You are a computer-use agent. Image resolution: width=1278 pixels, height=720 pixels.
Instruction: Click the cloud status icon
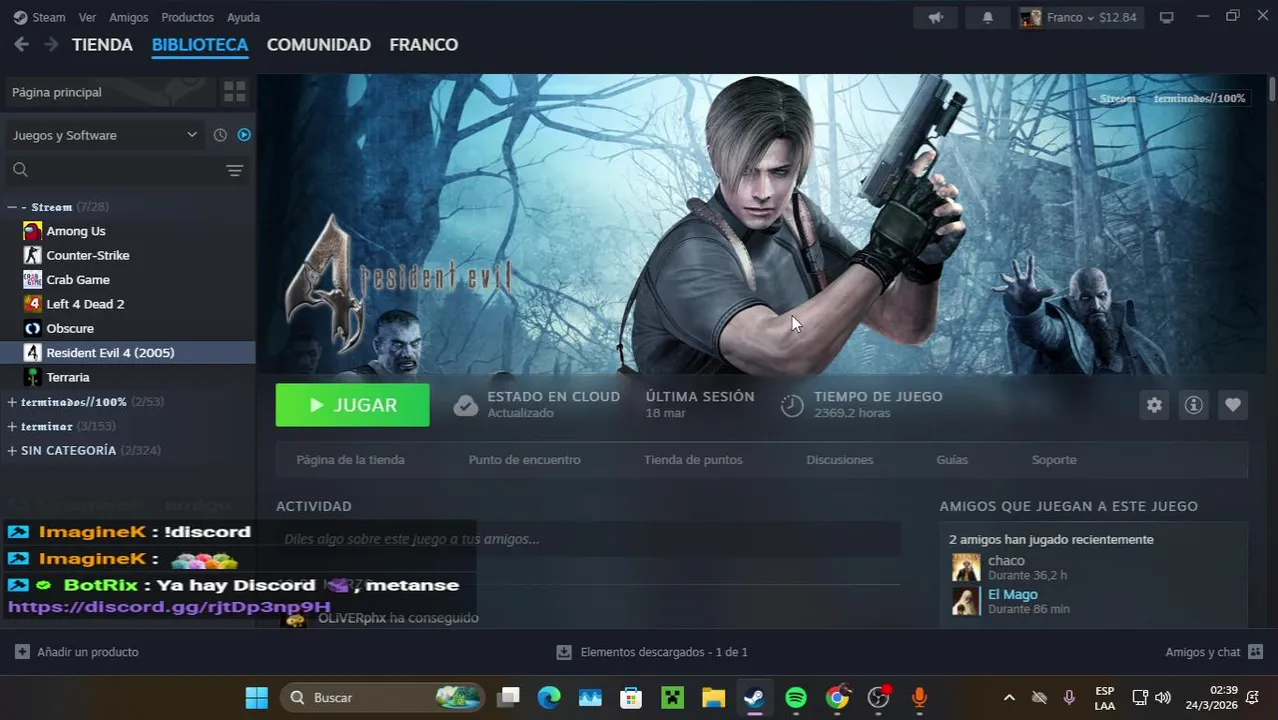[x=465, y=405]
